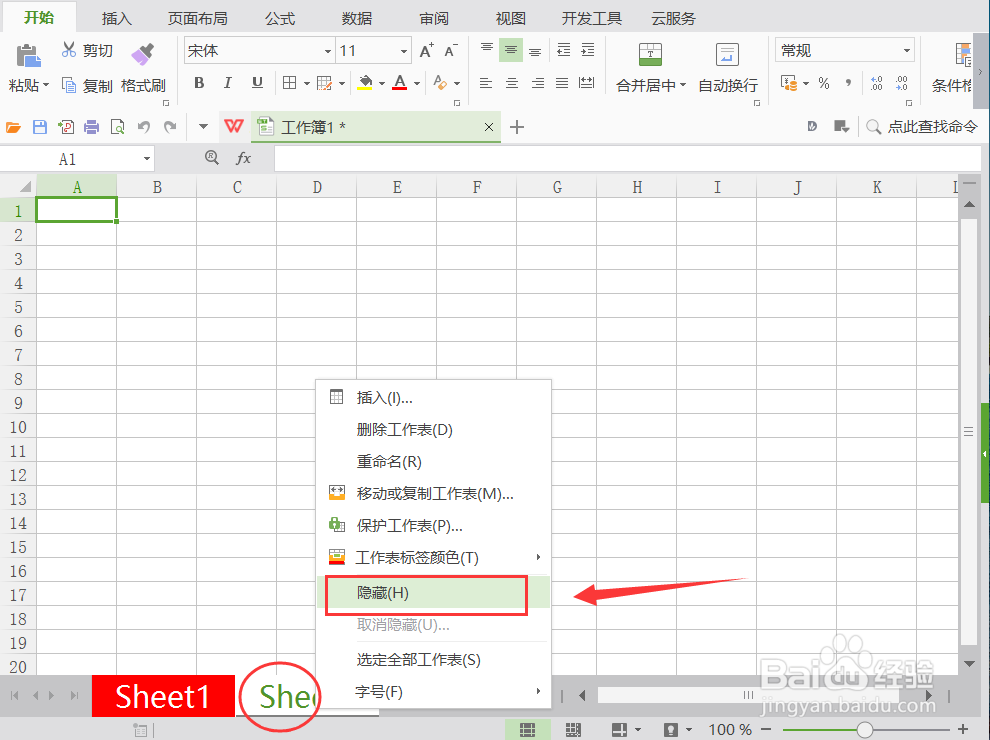Decrease indent icon

coord(564,50)
